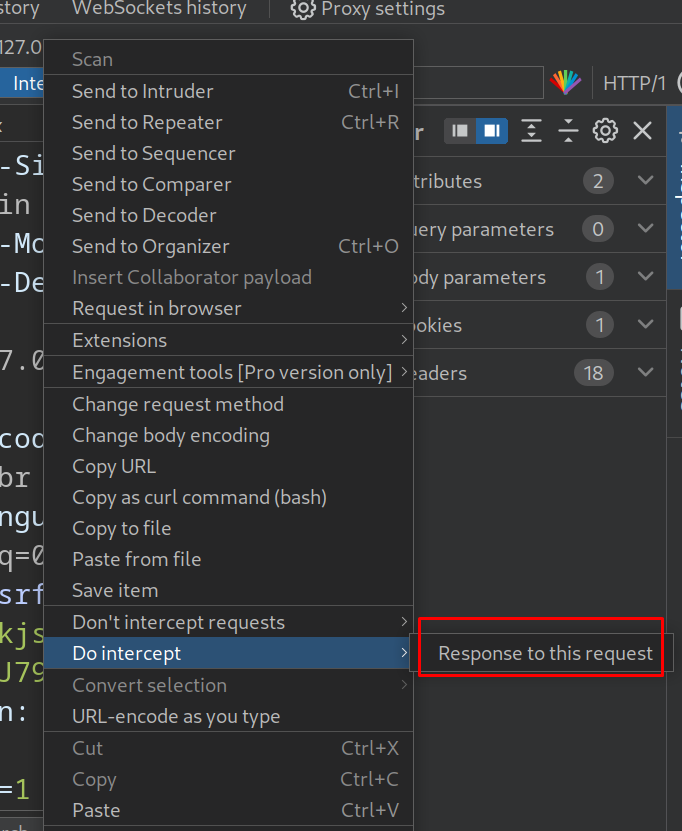Image resolution: width=682 pixels, height=831 pixels.
Task: Toggle URL-encode as you type
Action: (228, 717)
